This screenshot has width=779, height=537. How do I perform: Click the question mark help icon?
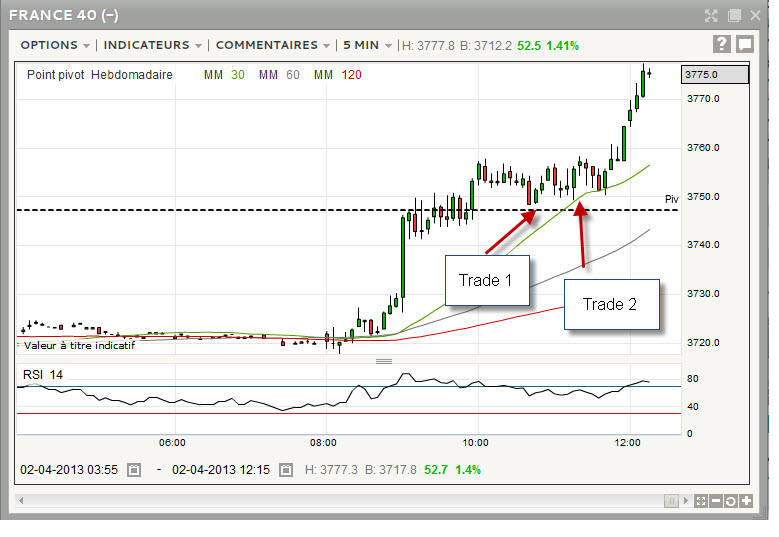tap(721, 44)
